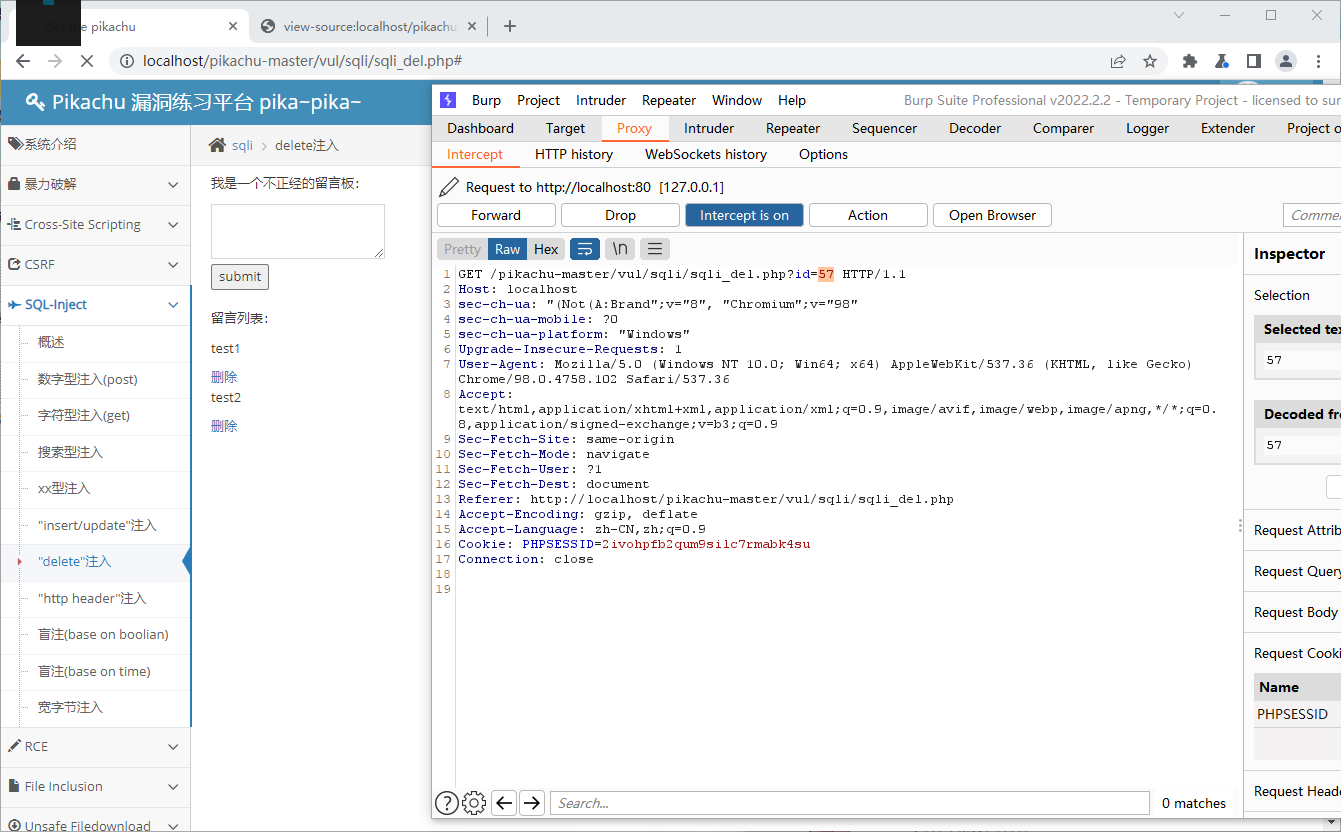
Task: Switch to HTTP history subtab
Action: 573,154
